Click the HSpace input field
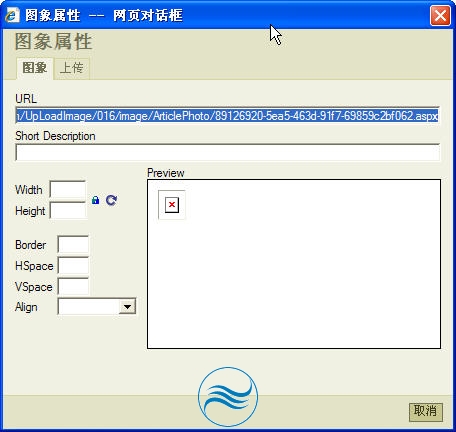456x432 pixels. [x=73, y=266]
